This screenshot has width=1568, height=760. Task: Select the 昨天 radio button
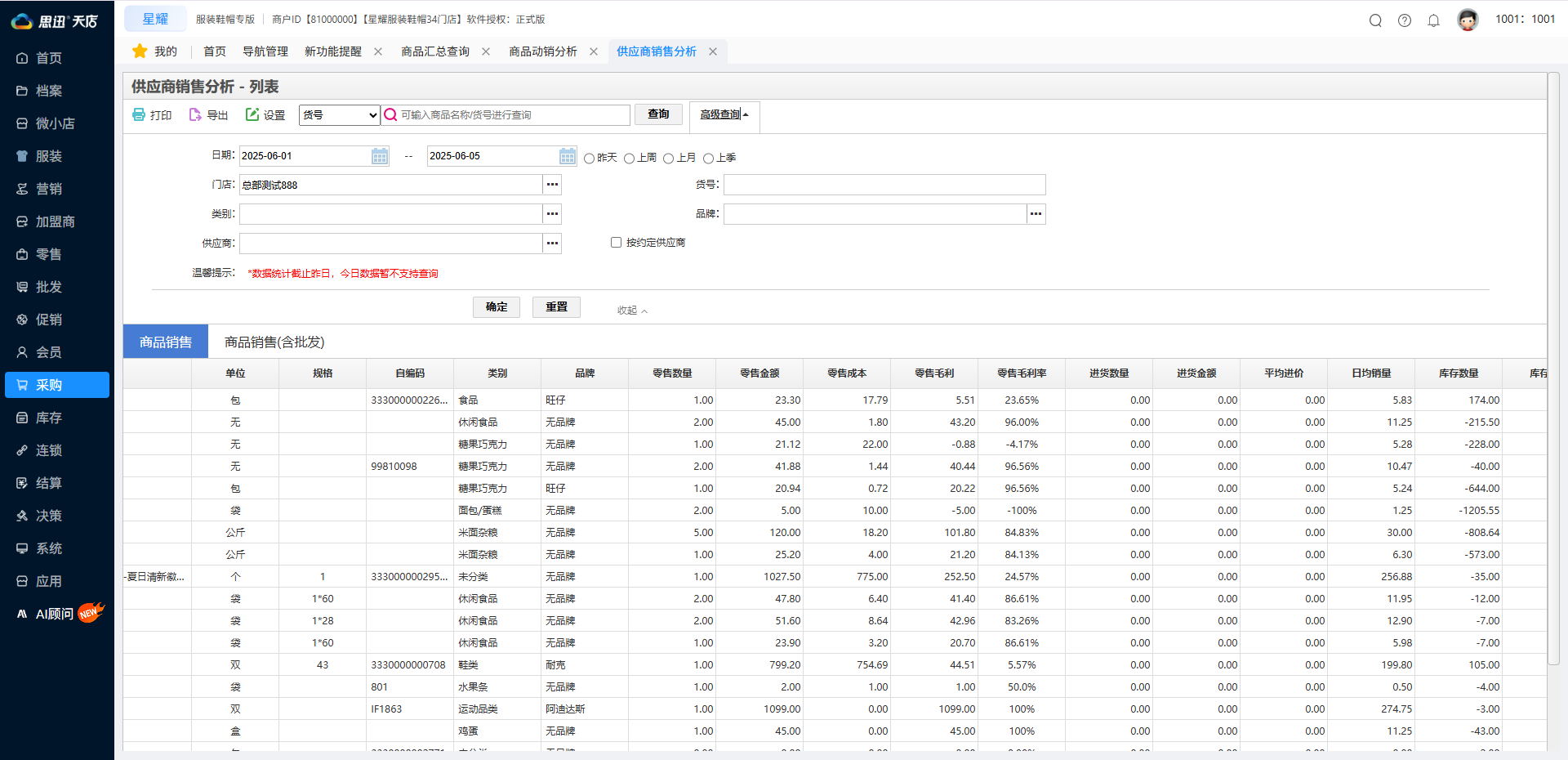589,159
